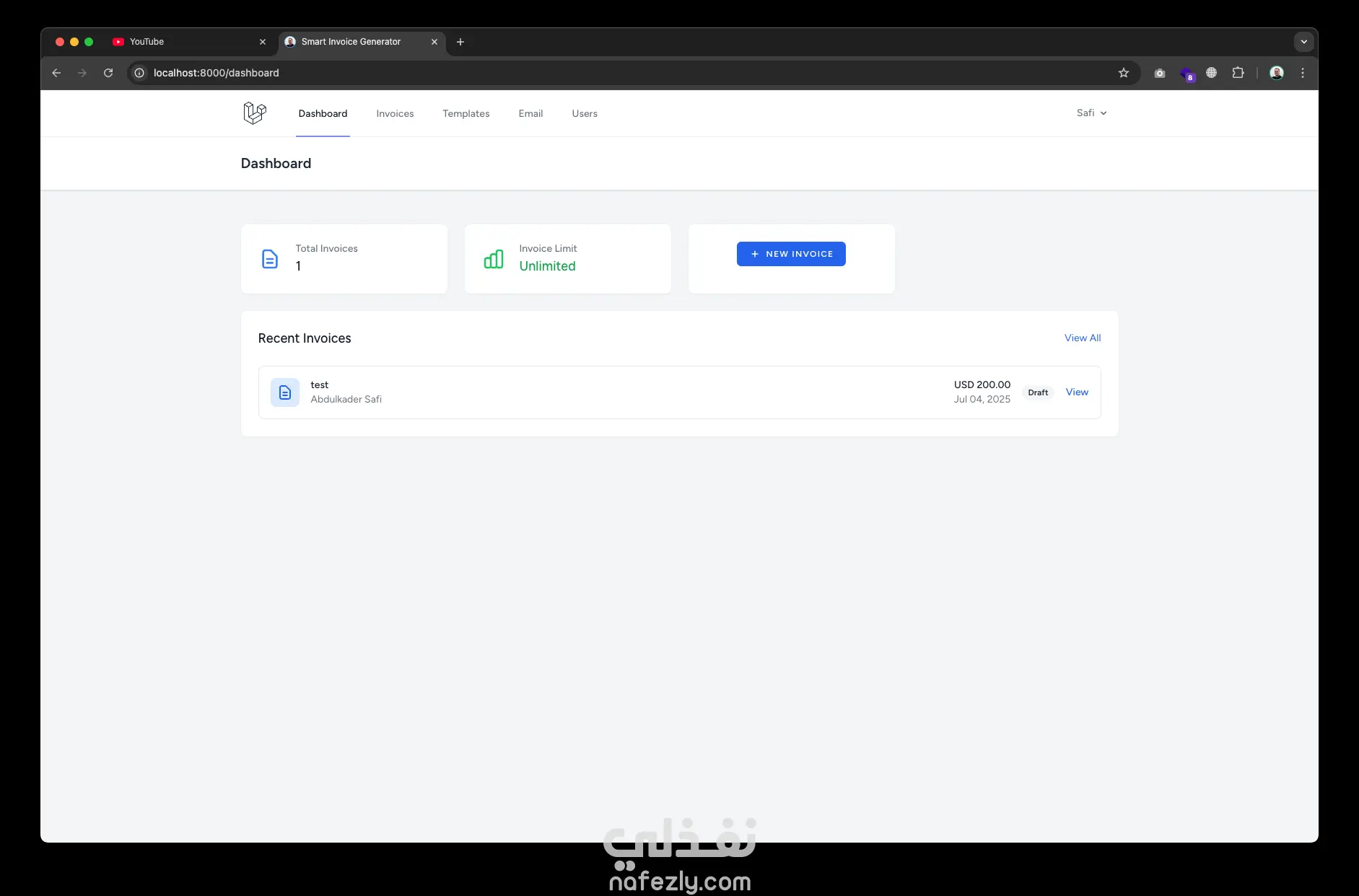Click the Draft status badge

1038,392
